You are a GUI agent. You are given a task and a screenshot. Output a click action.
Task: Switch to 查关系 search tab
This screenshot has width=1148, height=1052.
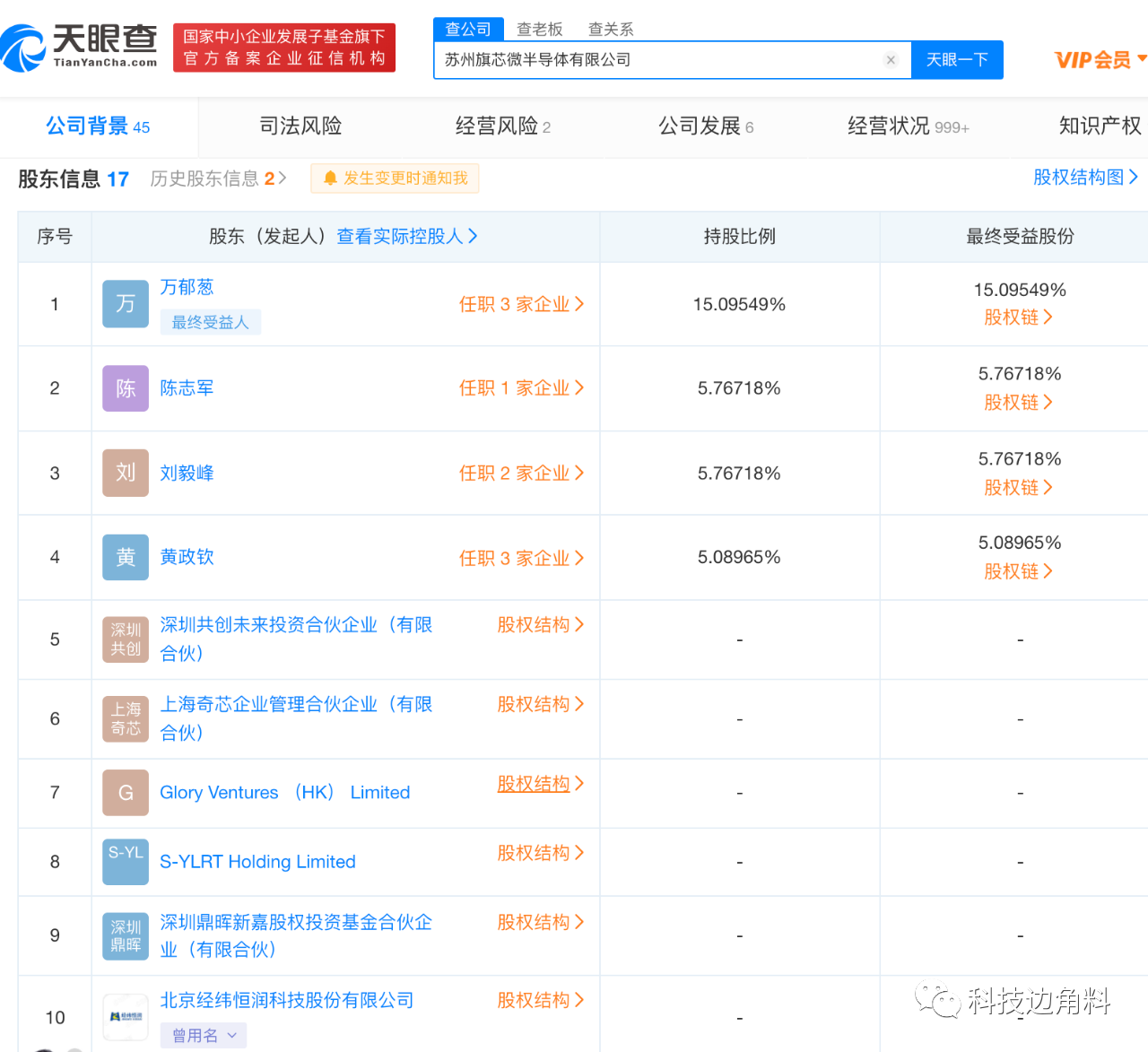point(611,30)
